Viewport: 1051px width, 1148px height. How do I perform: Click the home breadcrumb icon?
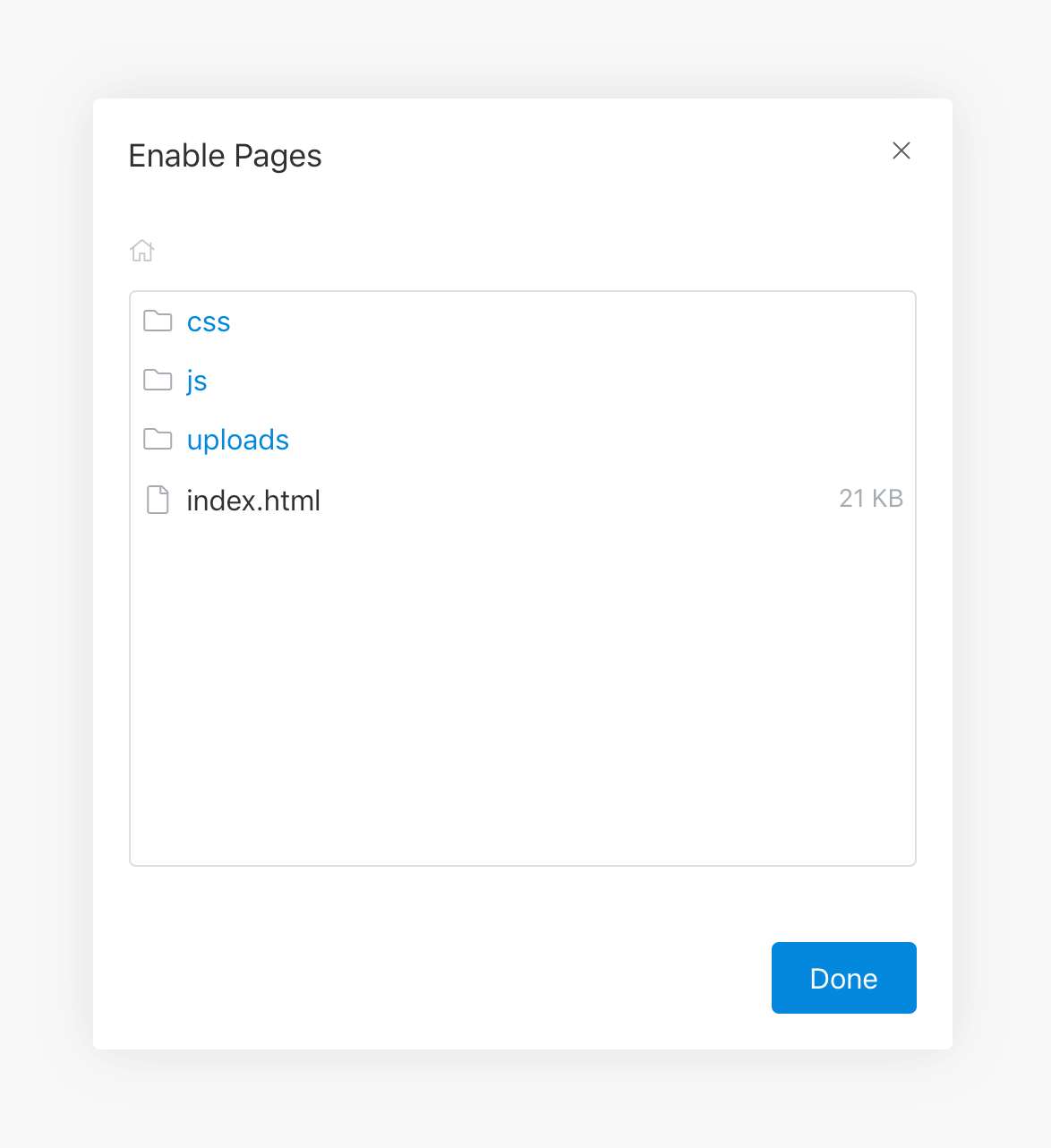coord(141,251)
